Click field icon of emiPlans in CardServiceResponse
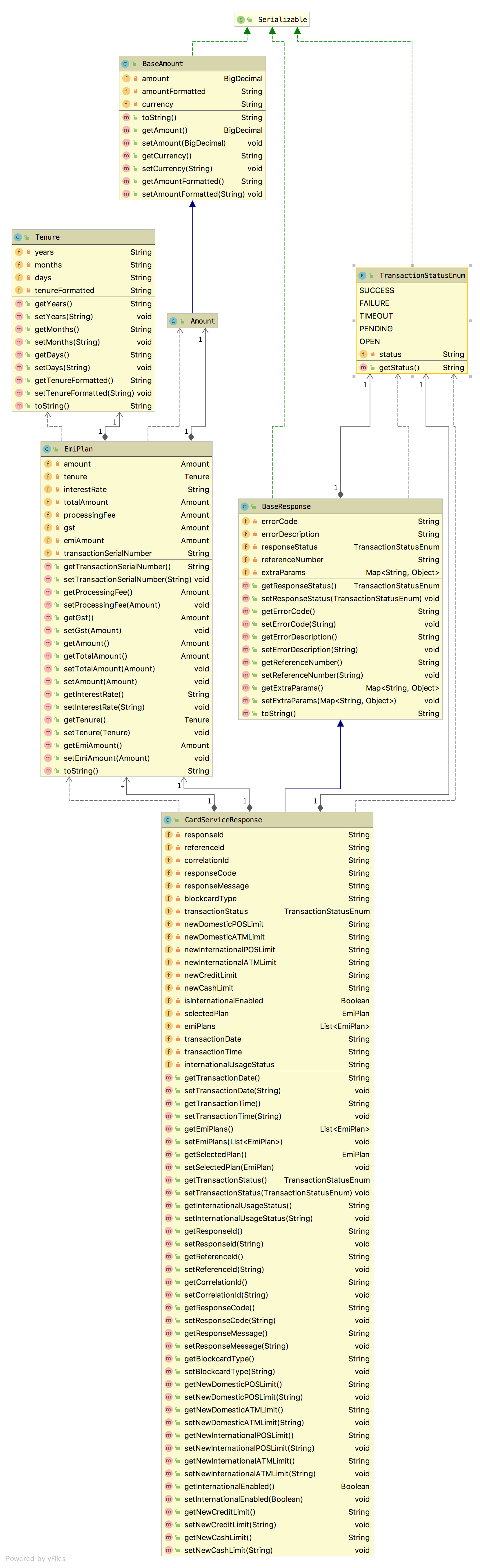Screen dimensions: 480x1568 click(x=169, y=1026)
